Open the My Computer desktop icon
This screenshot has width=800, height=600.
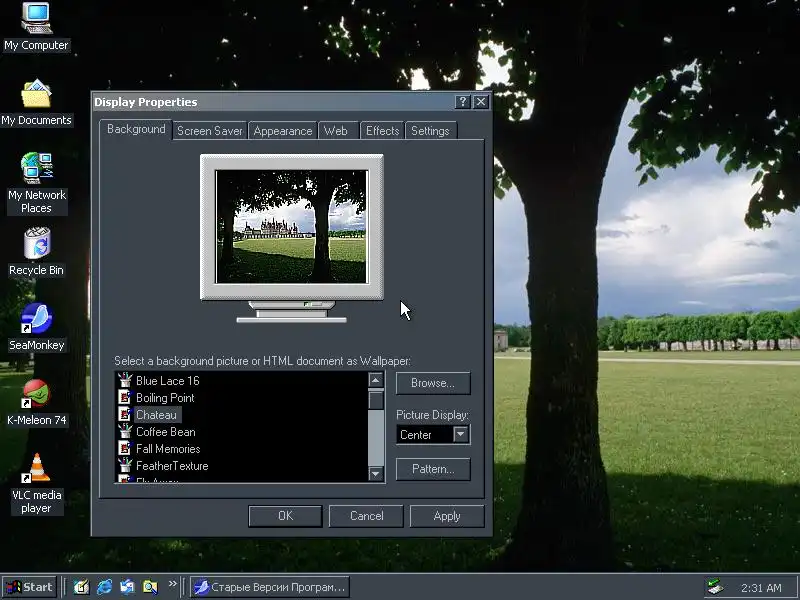point(36,27)
